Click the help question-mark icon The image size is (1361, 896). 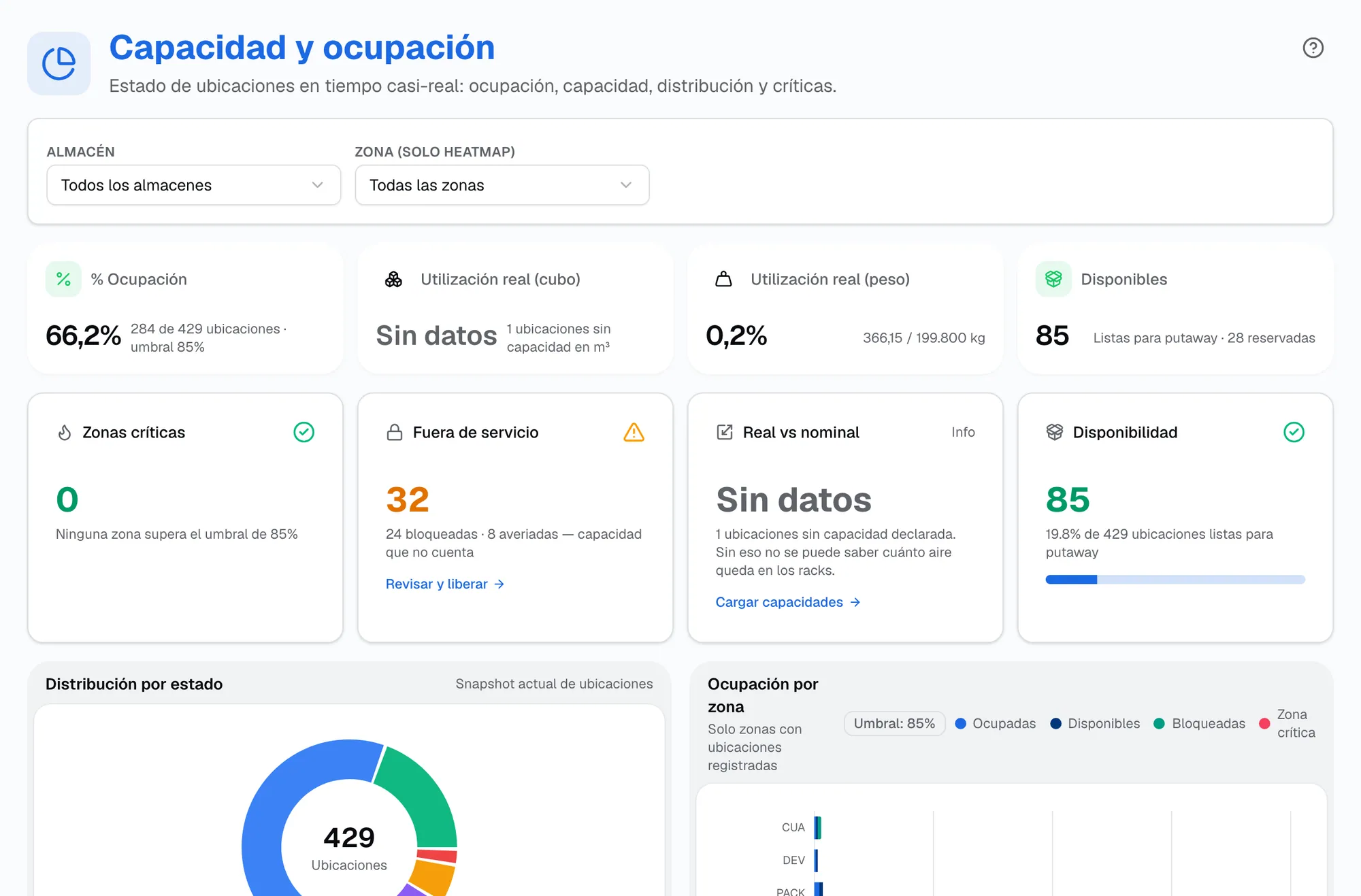(1313, 48)
